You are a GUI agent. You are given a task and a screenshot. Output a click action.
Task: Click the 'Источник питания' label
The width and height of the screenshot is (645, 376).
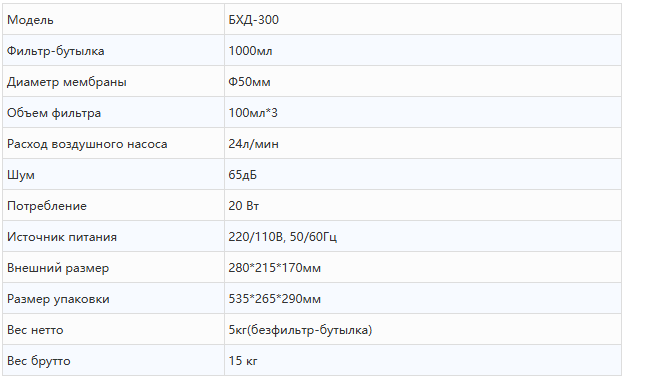tap(62, 237)
